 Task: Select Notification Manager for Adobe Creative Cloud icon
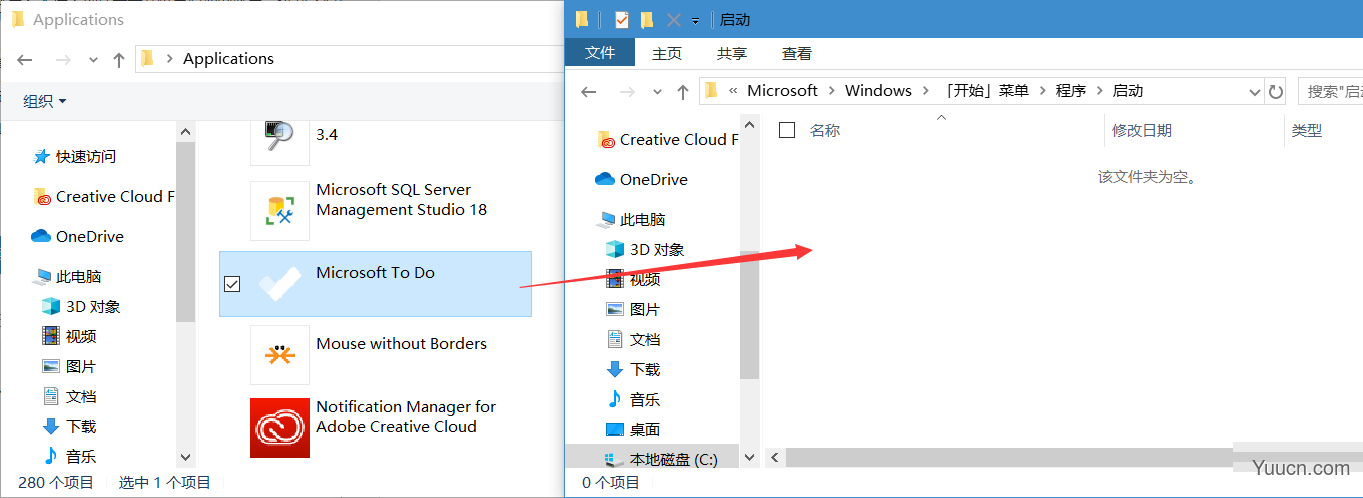[x=280, y=427]
